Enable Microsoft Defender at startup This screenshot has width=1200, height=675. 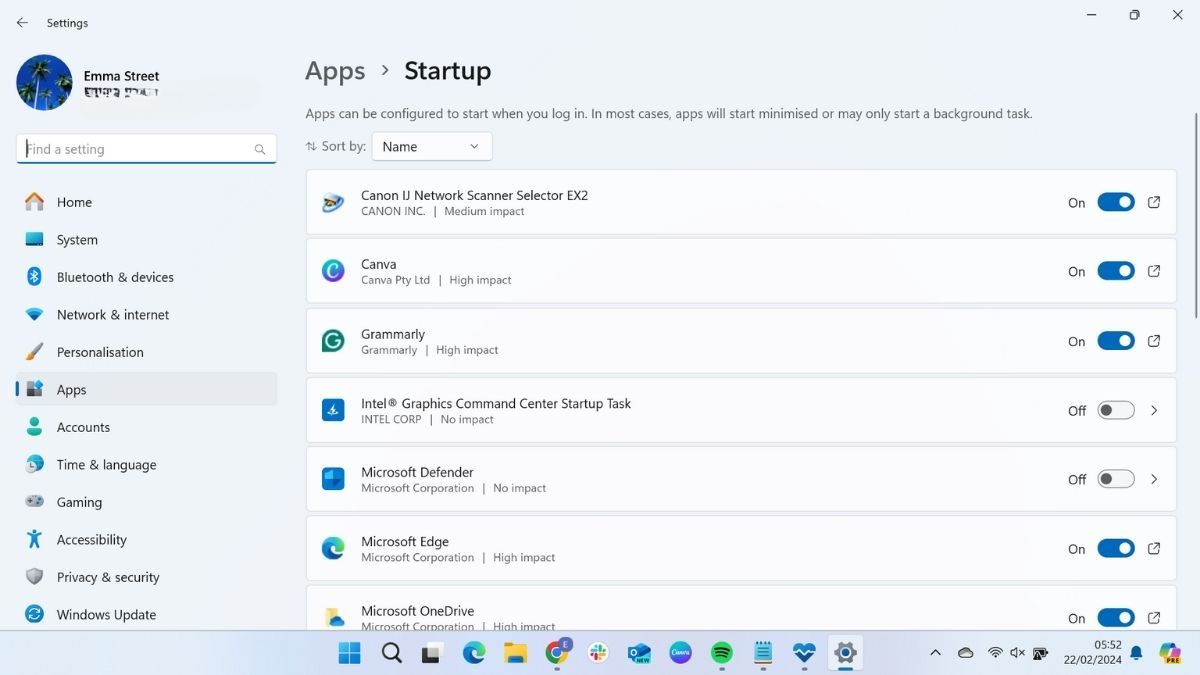pos(1115,479)
